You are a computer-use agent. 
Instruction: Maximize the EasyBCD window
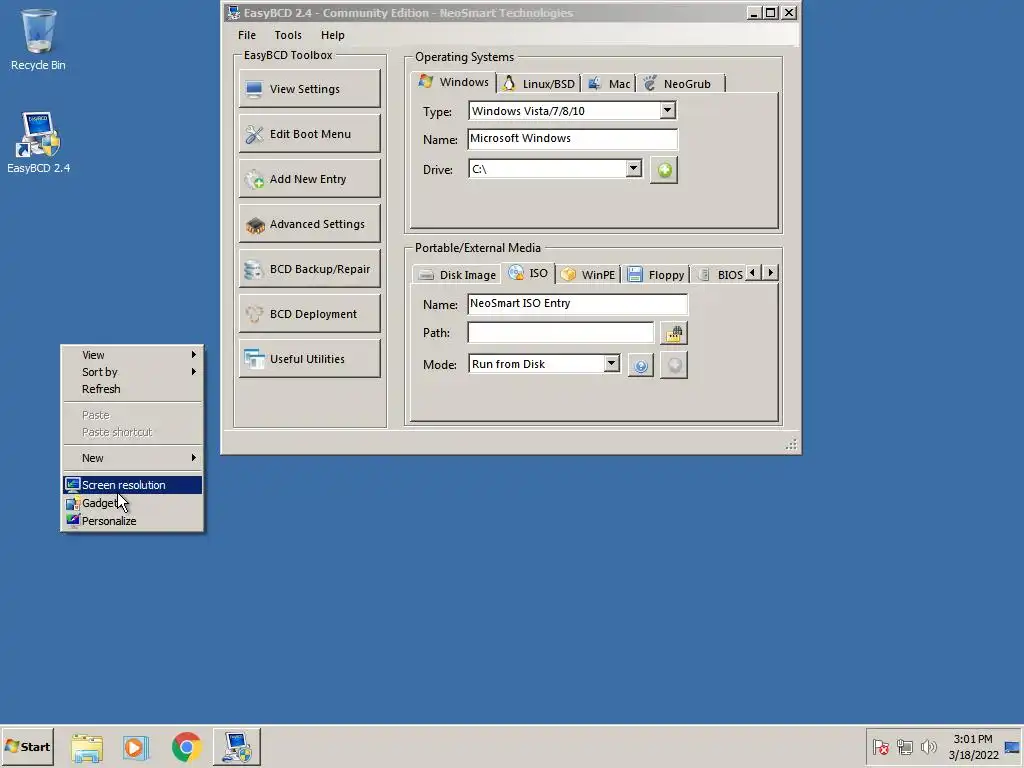tap(771, 12)
